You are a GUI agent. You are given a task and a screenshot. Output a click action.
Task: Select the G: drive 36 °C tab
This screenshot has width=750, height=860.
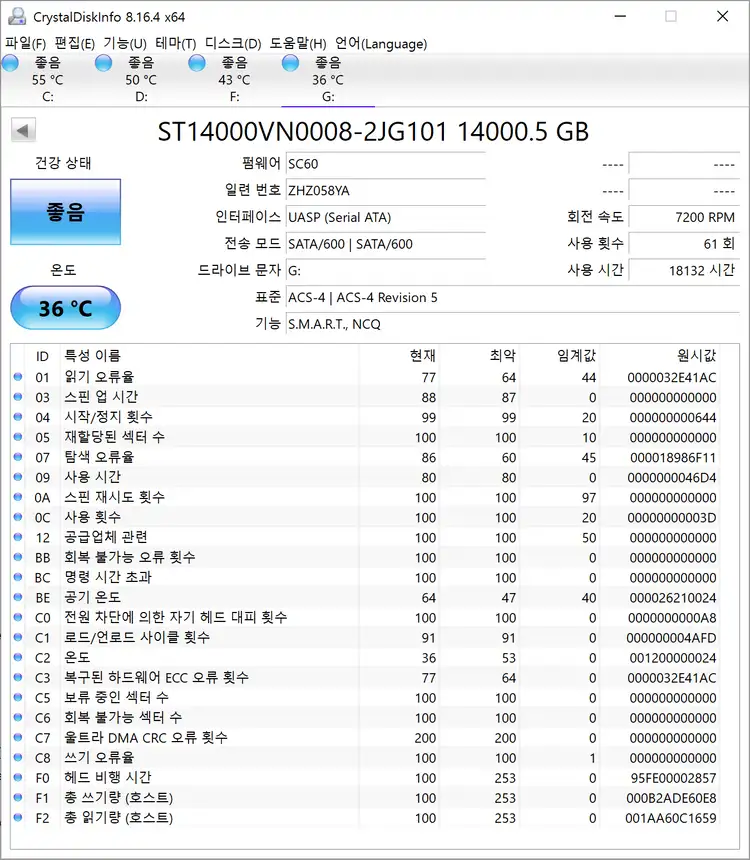pos(328,79)
